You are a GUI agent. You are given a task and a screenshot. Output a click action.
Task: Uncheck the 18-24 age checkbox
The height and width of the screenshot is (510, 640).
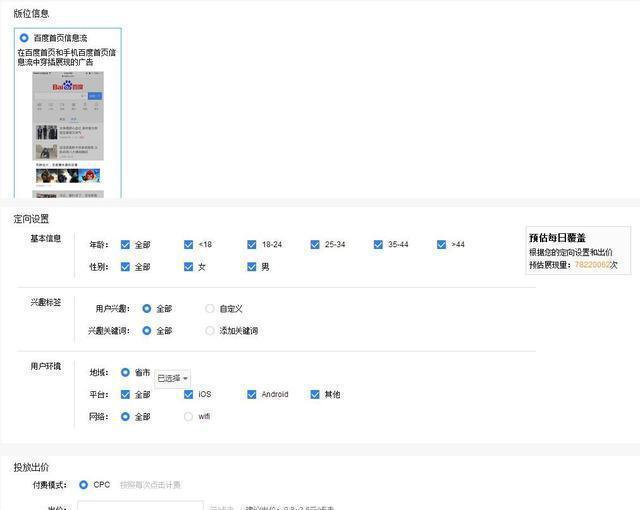251,244
